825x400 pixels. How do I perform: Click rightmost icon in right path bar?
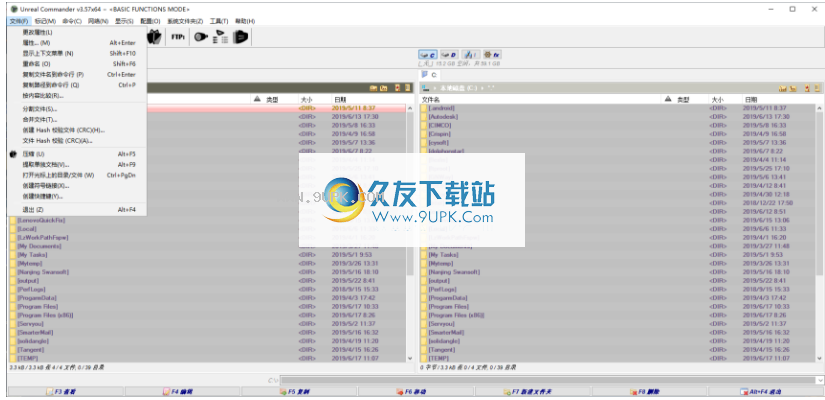point(817,88)
